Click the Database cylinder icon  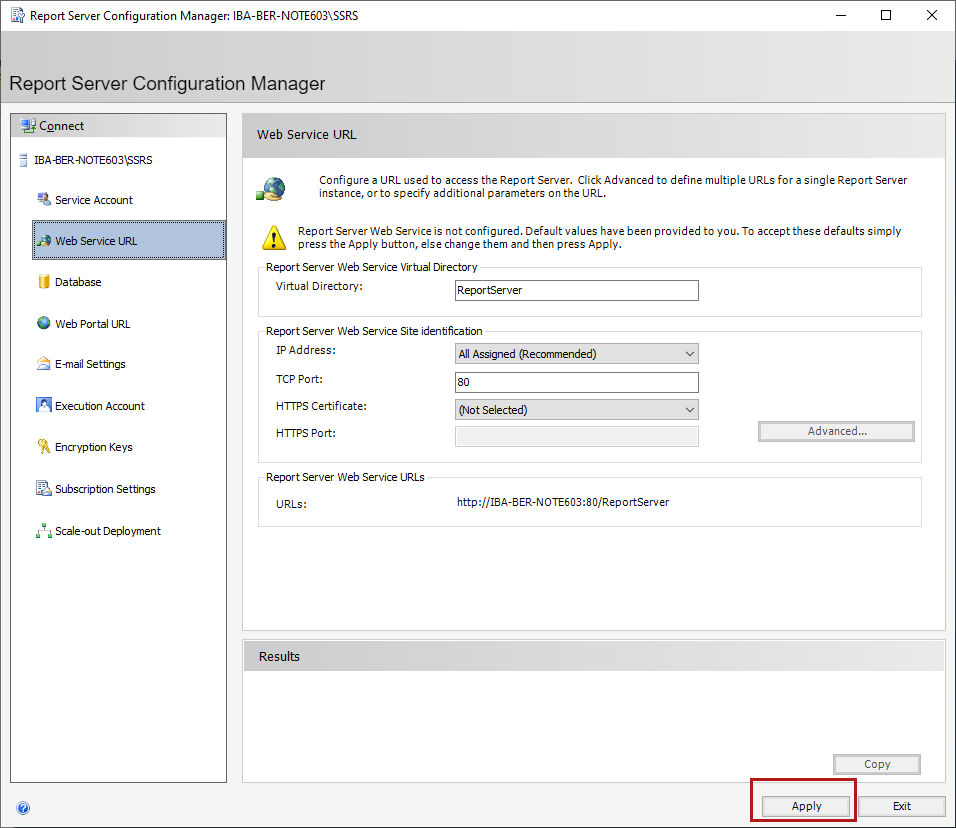tap(43, 282)
